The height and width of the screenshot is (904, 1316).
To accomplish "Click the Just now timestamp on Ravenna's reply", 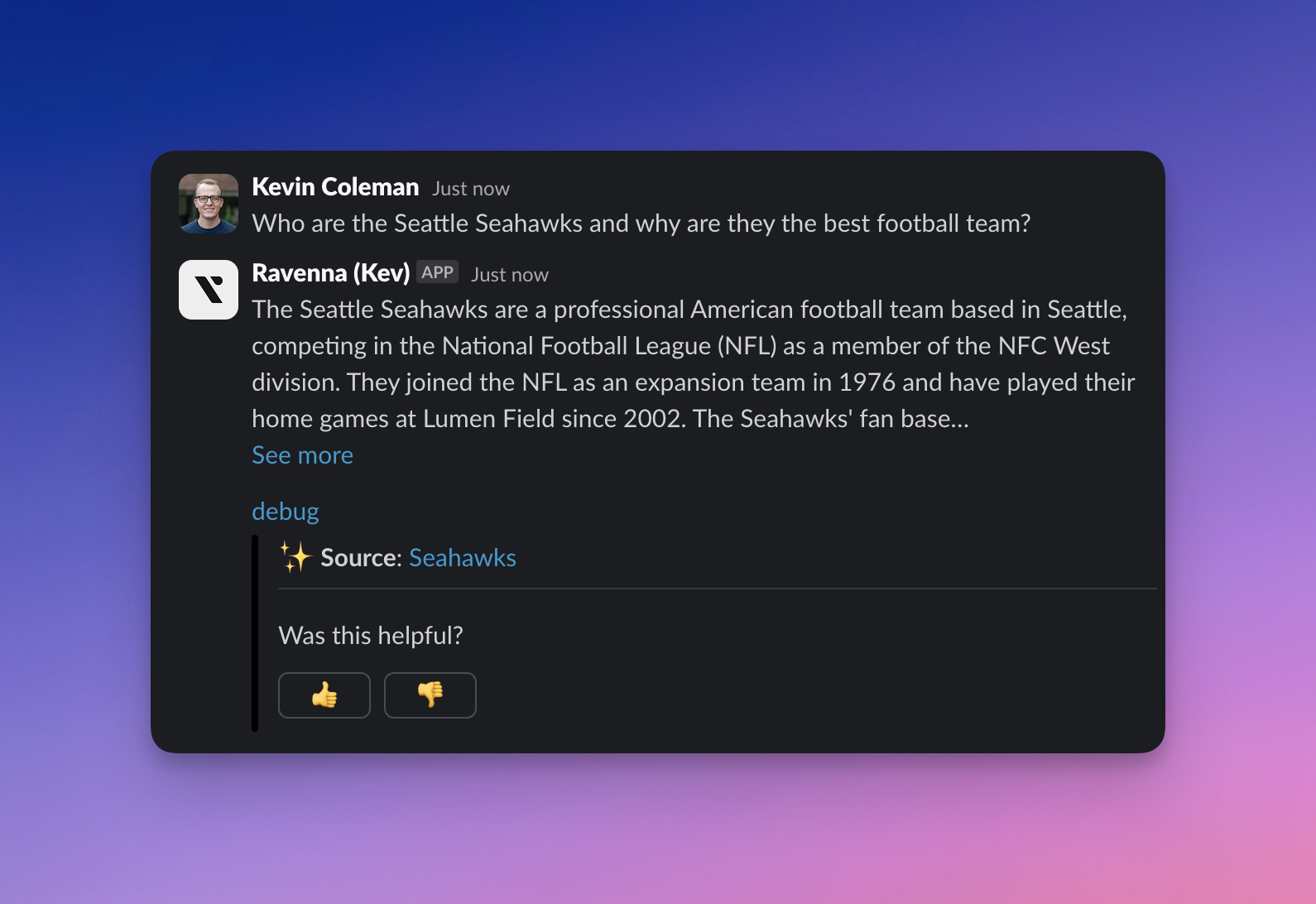I will [x=510, y=275].
